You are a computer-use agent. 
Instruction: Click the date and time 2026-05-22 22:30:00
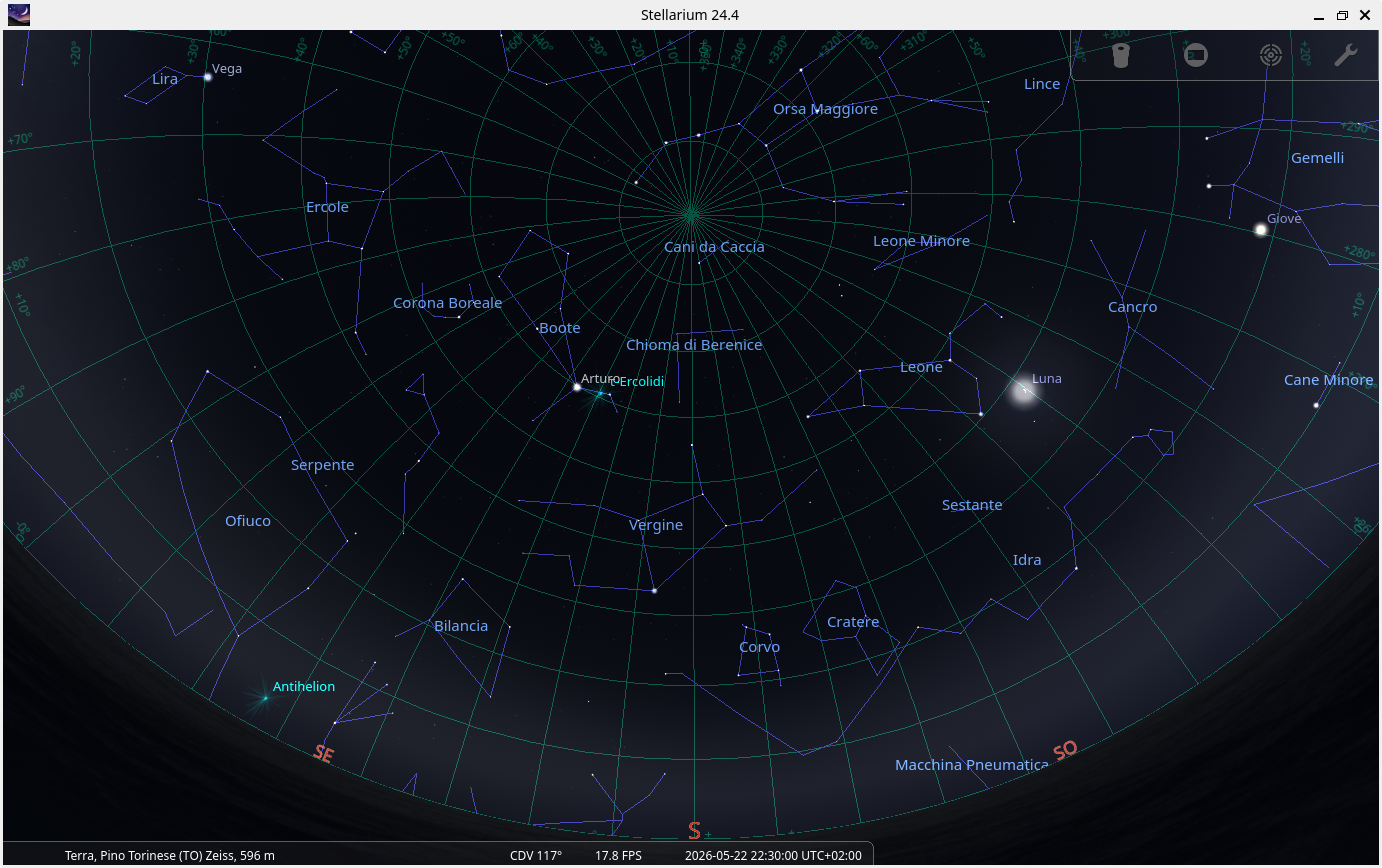(x=773, y=856)
